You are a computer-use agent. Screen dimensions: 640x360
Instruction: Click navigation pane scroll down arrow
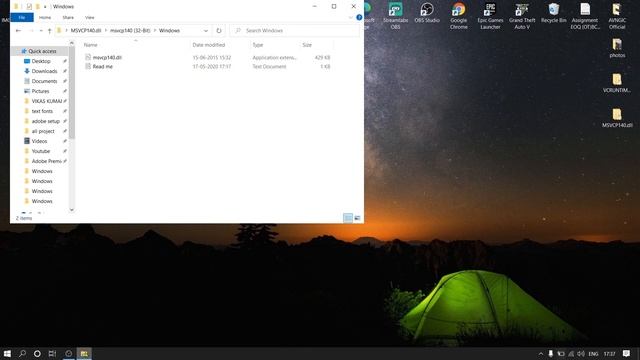pos(72,210)
